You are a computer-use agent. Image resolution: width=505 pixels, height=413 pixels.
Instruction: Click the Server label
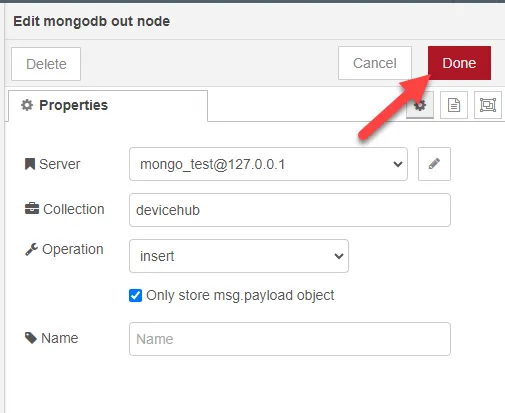[x=53, y=164]
